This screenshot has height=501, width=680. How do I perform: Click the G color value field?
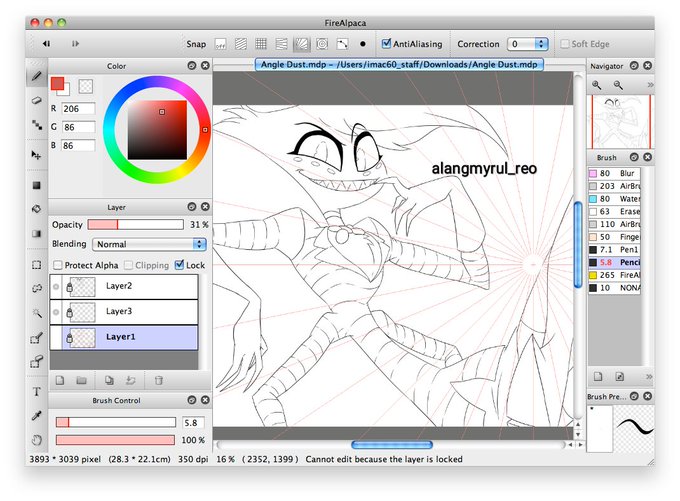[78, 127]
